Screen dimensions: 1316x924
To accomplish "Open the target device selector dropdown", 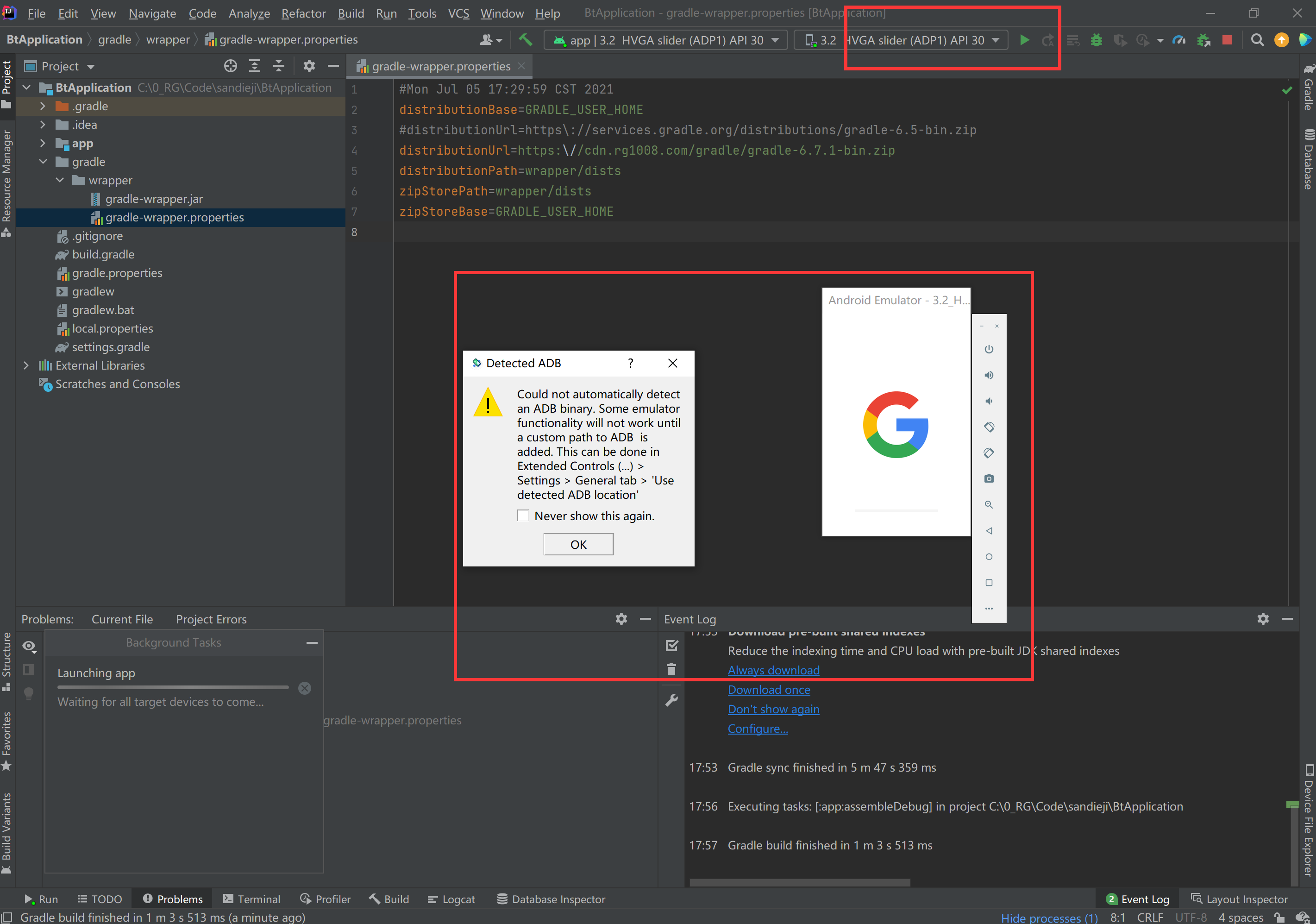I will click(901, 40).
